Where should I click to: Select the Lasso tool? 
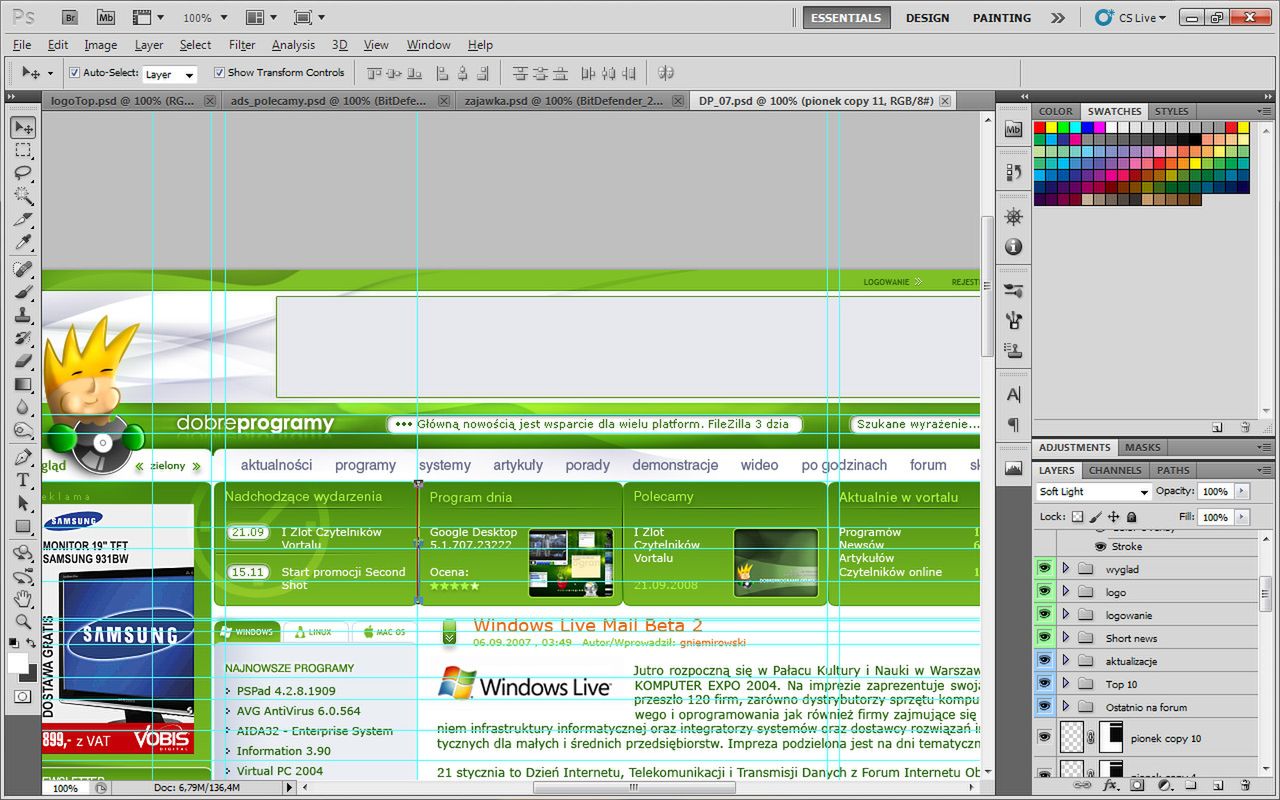click(23, 173)
